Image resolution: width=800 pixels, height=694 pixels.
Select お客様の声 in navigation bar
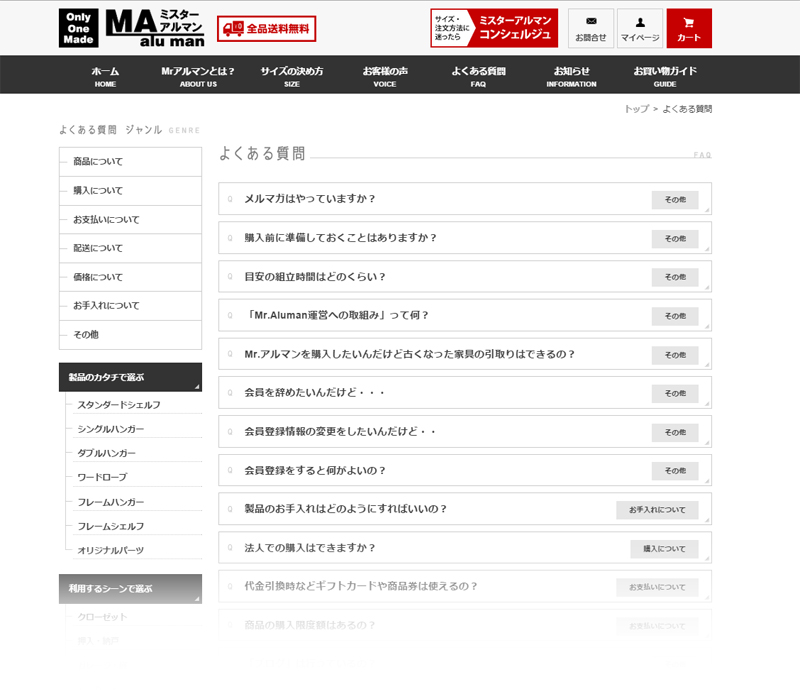pyautogui.click(x=385, y=75)
